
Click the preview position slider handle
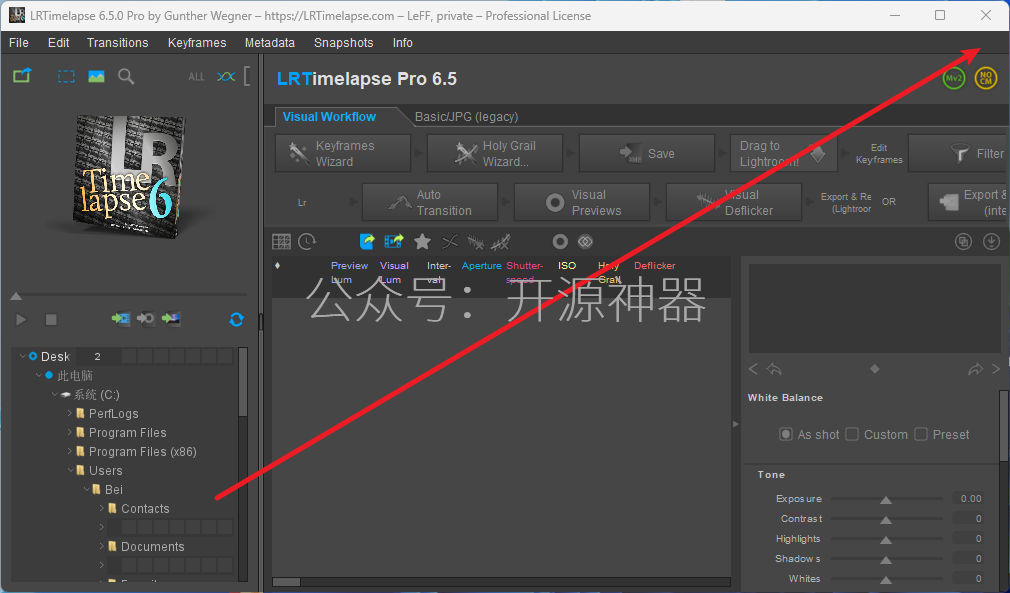[x=16, y=296]
